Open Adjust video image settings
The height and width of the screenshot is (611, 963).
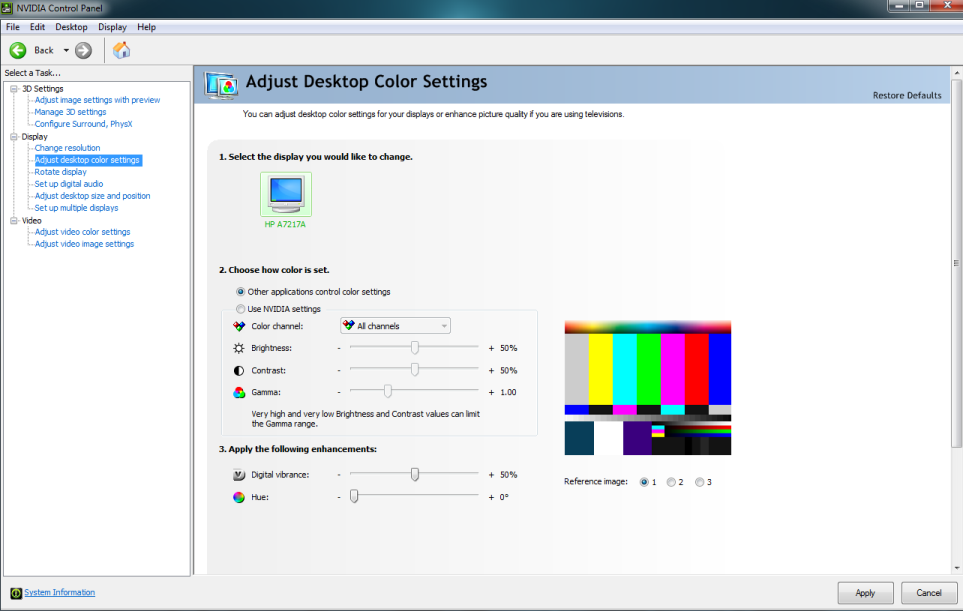(84, 244)
